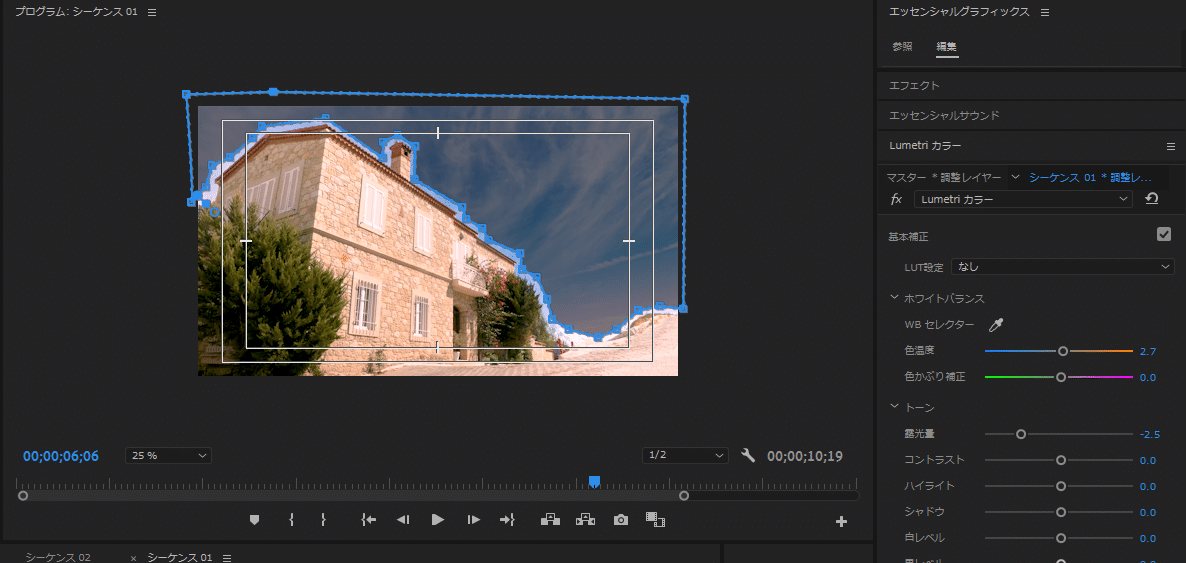Go to the Out point
The width and height of the screenshot is (1186, 563).
507,520
